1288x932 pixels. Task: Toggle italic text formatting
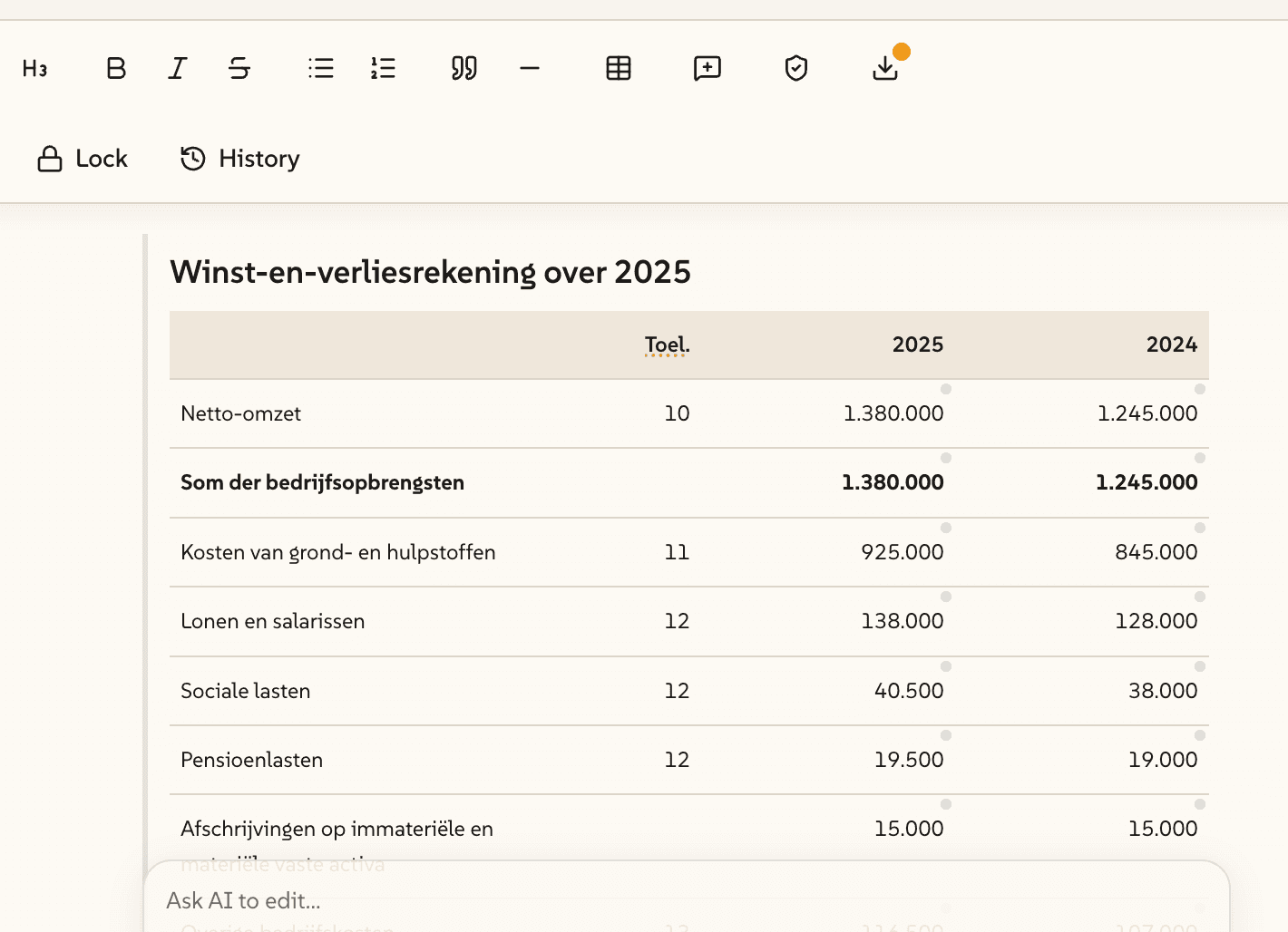(178, 68)
